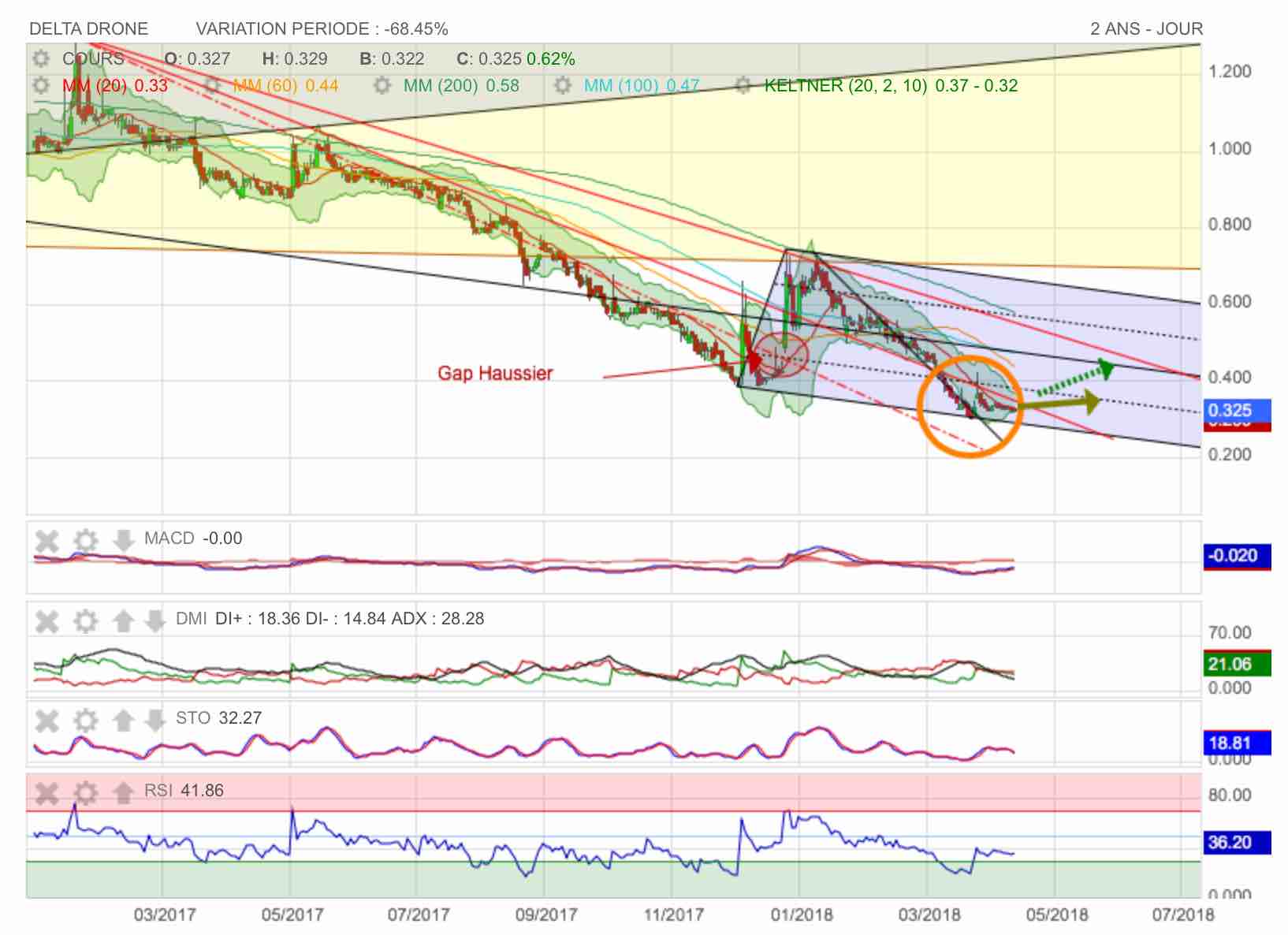Click the closing price C: 0.325 value
Image resolution: width=1288 pixels, height=935 pixels.
click(489, 59)
